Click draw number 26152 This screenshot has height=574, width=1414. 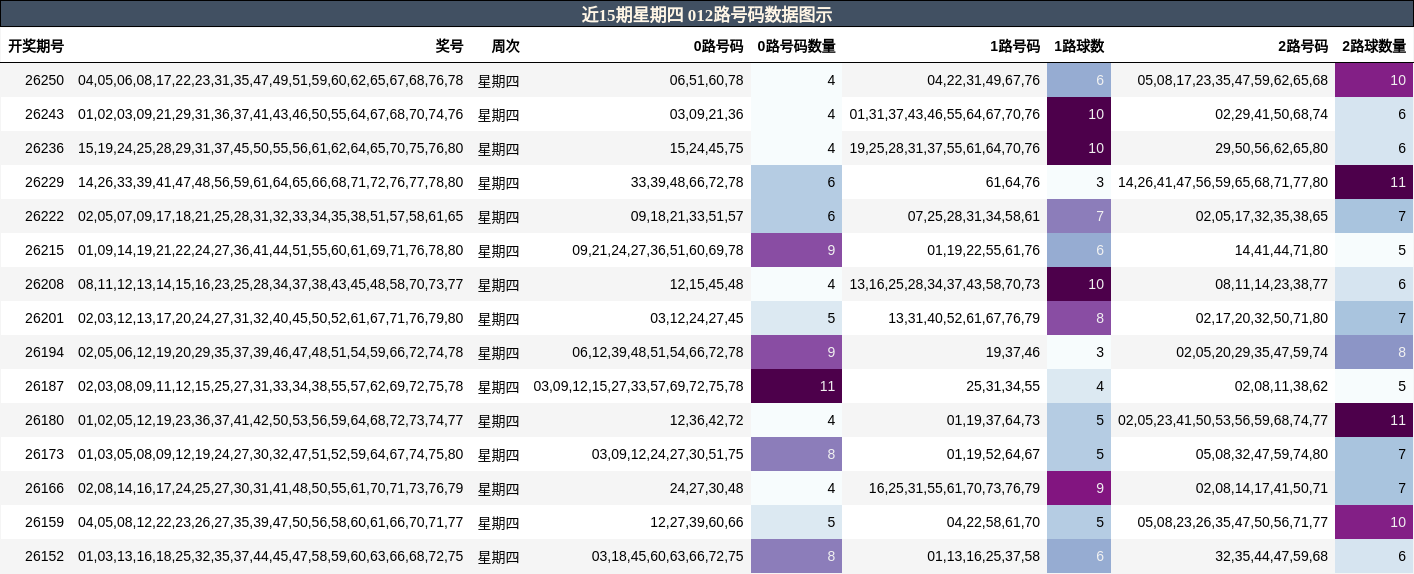[x=44, y=556]
